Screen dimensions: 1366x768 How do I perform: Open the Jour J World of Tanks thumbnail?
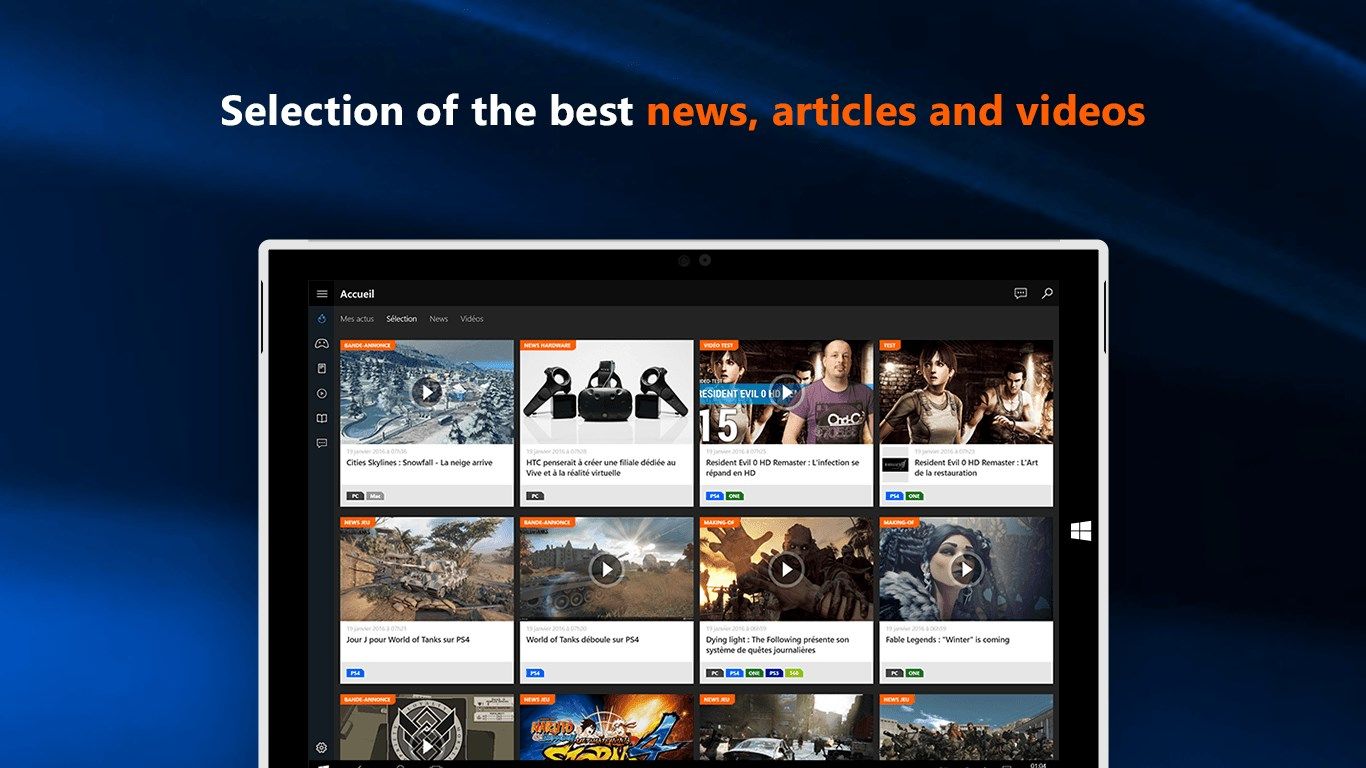[x=427, y=569]
